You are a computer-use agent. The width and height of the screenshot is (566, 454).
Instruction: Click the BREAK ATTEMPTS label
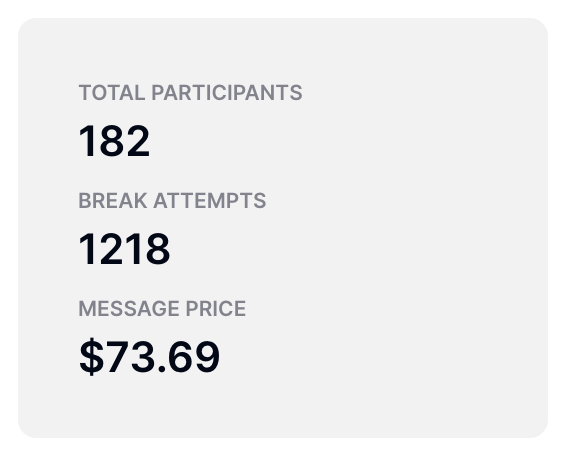[x=172, y=201]
